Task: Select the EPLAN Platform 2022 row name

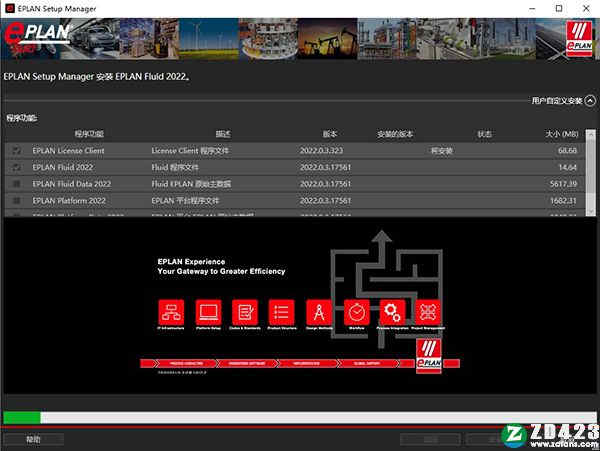Action: (x=69, y=200)
